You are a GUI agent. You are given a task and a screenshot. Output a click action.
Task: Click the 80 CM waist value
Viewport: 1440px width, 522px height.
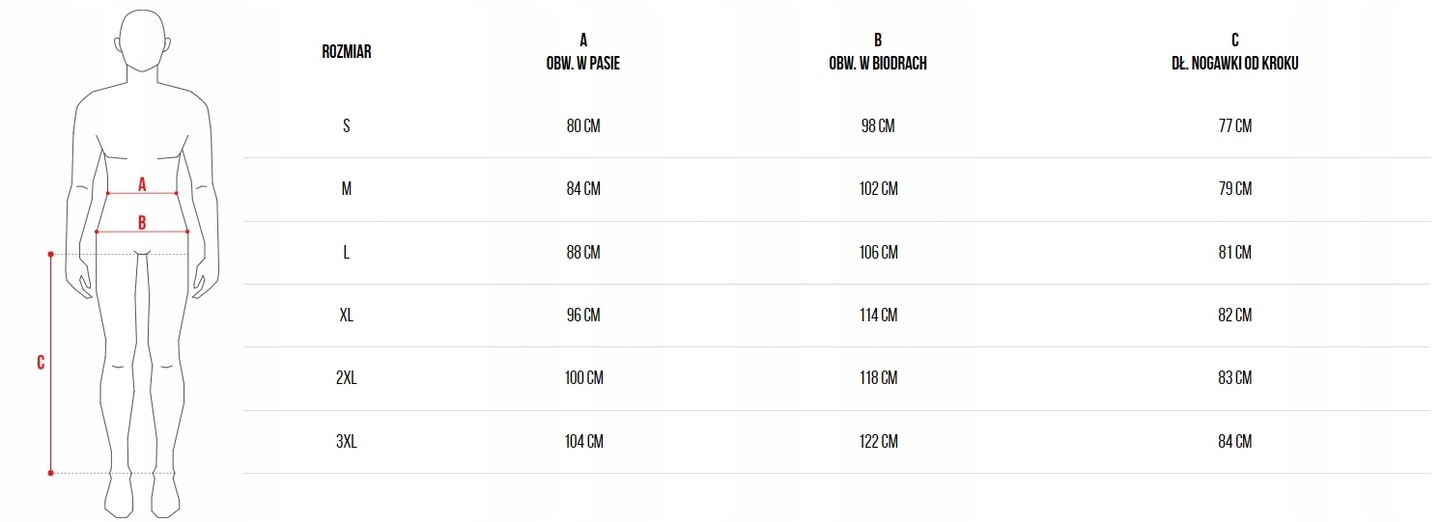point(583,126)
